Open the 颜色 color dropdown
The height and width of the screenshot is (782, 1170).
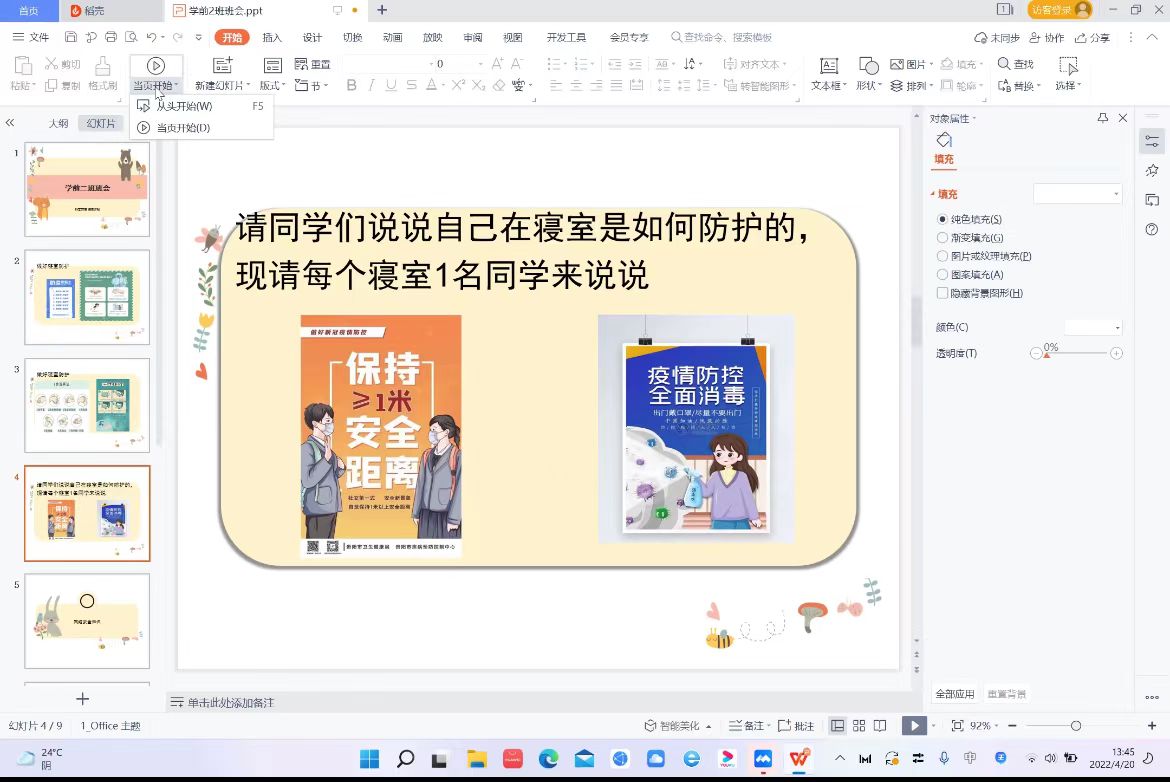pos(1093,327)
